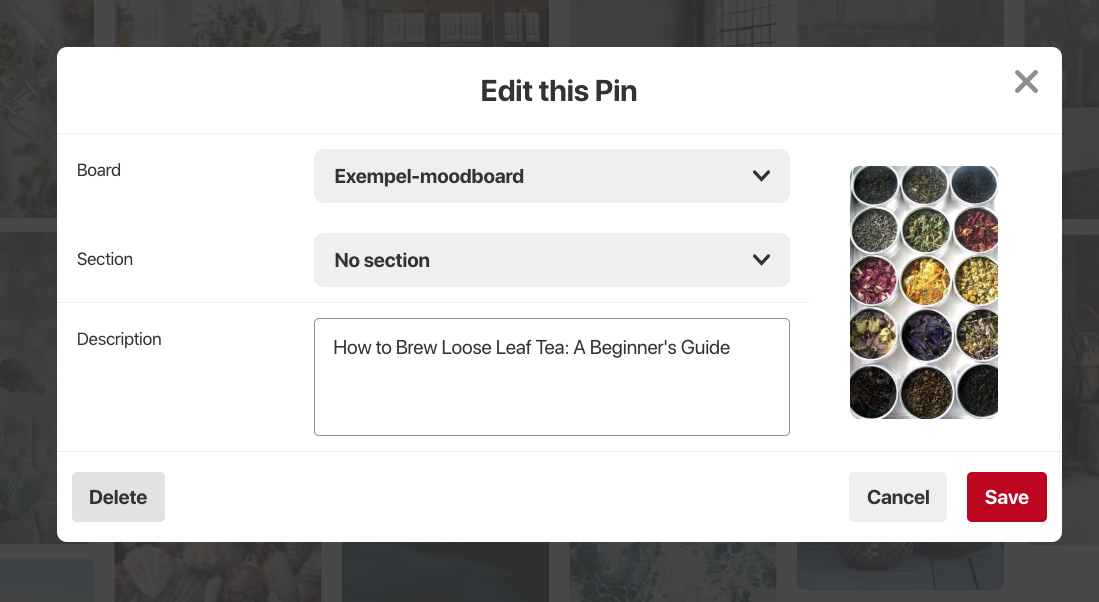
Task: Focus the Description text box
Action: coord(552,377)
